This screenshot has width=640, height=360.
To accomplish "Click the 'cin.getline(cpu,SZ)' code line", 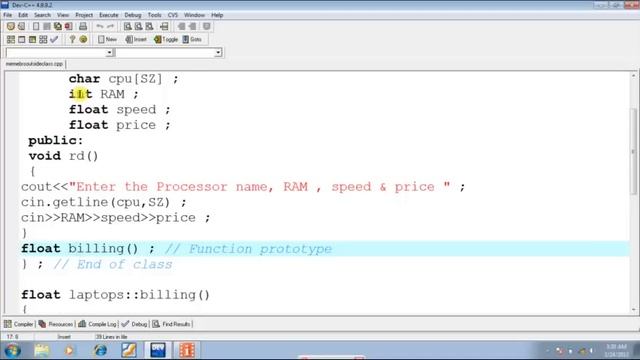I will [104, 202].
